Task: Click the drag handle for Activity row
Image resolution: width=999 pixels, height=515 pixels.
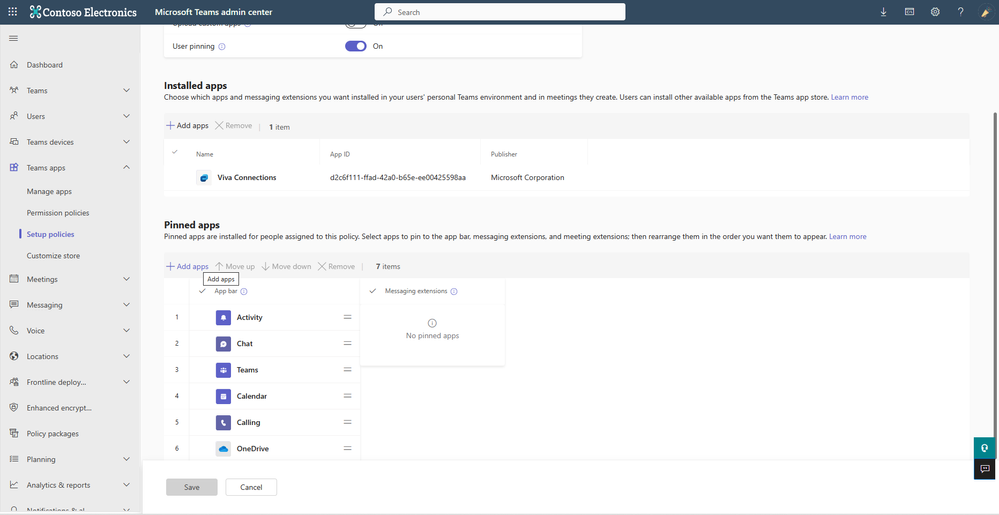Action: [x=348, y=317]
